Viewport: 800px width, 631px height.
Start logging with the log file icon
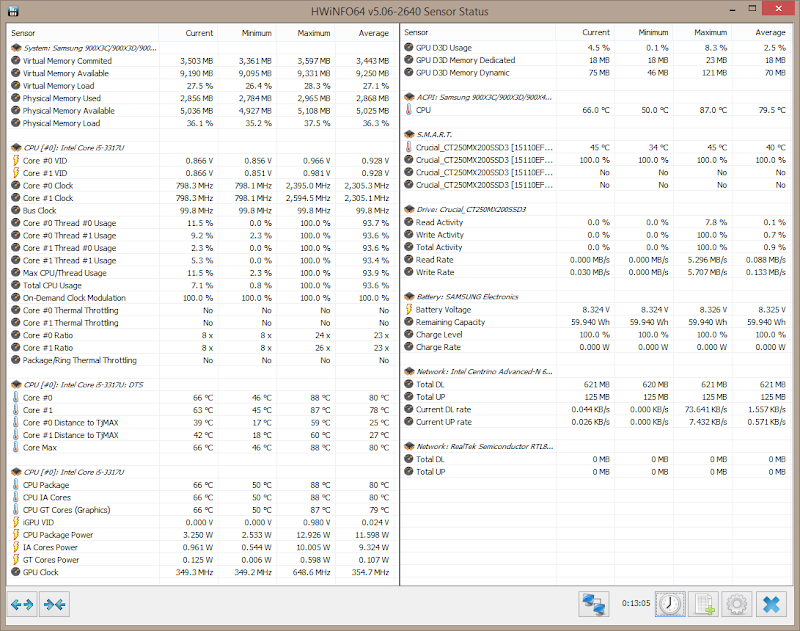tap(704, 604)
